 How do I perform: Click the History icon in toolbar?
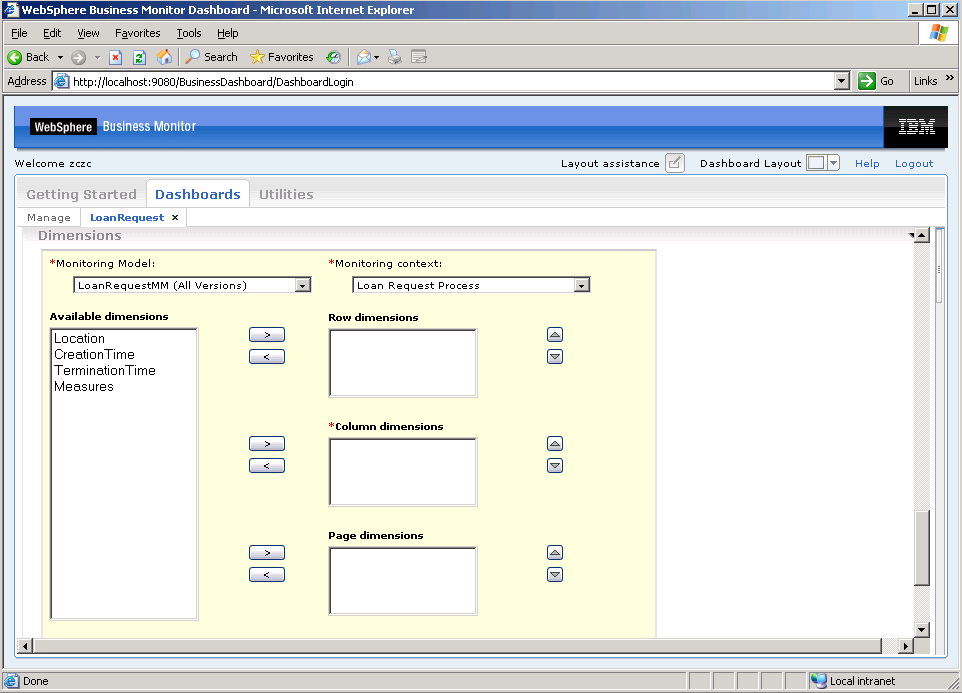(x=333, y=57)
